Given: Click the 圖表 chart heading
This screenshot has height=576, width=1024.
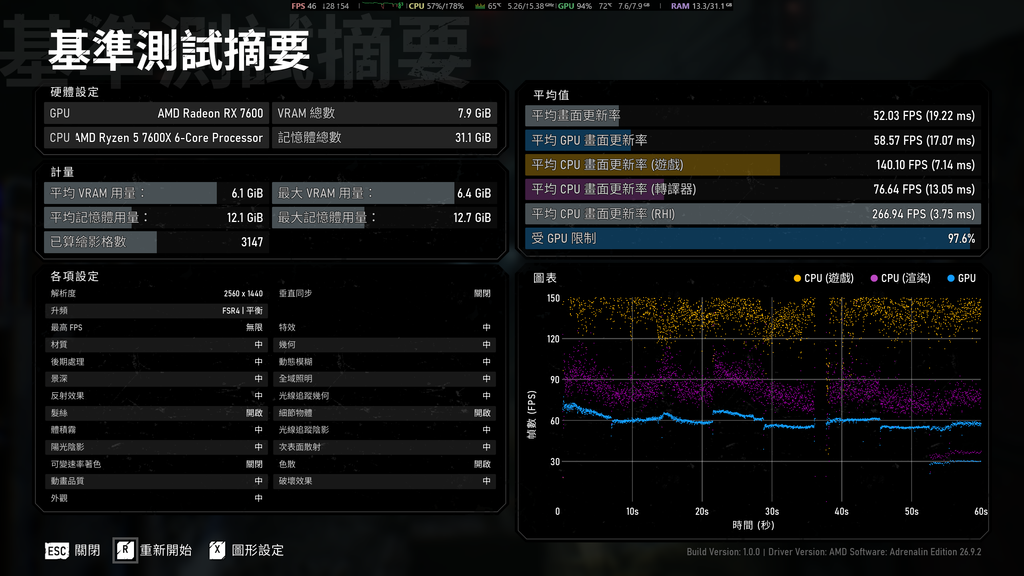Looking at the screenshot, I should coord(545,278).
